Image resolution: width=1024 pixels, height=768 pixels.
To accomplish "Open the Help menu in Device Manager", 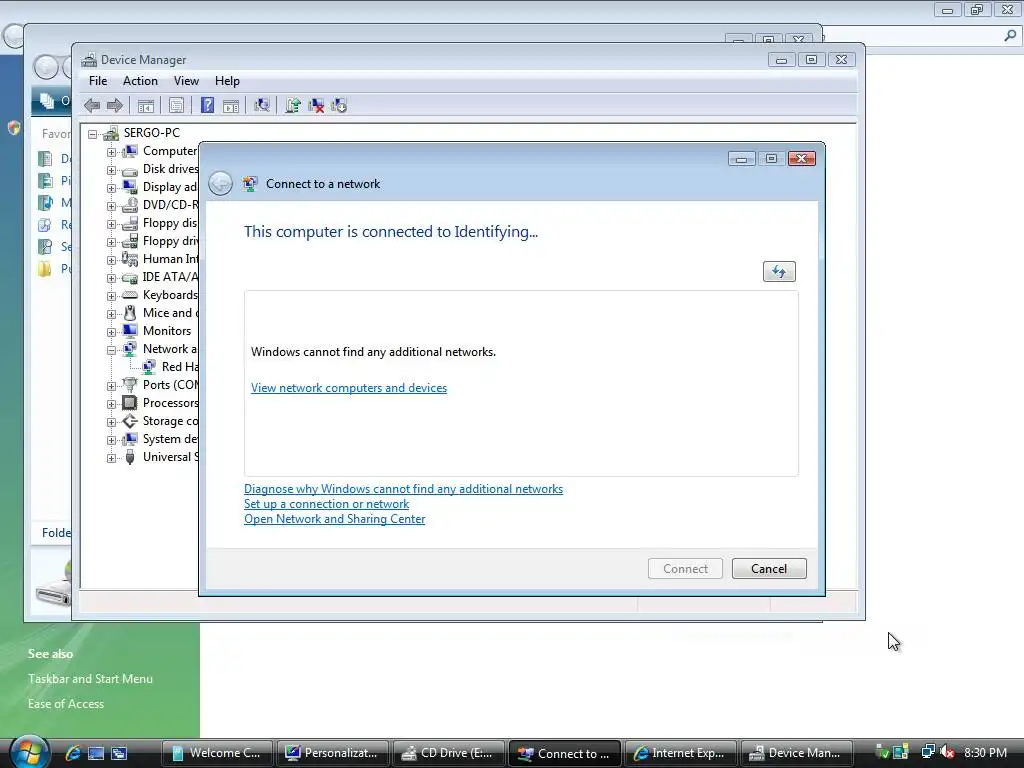I will click(227, 81).
